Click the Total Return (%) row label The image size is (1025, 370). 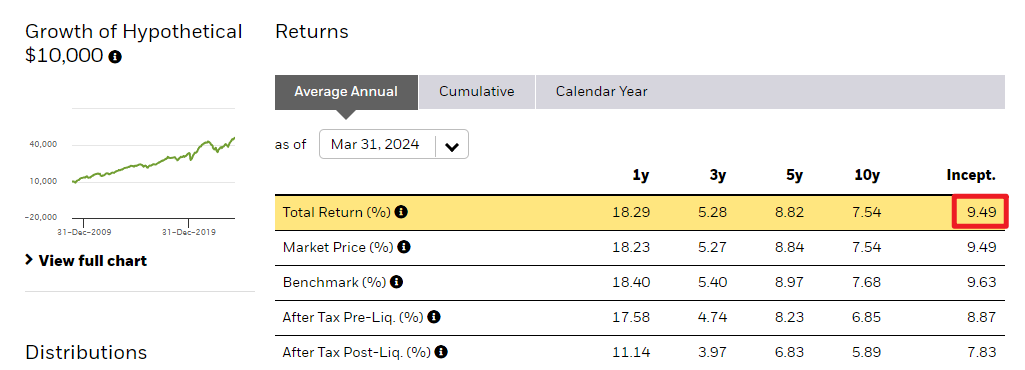pos(336,212)
